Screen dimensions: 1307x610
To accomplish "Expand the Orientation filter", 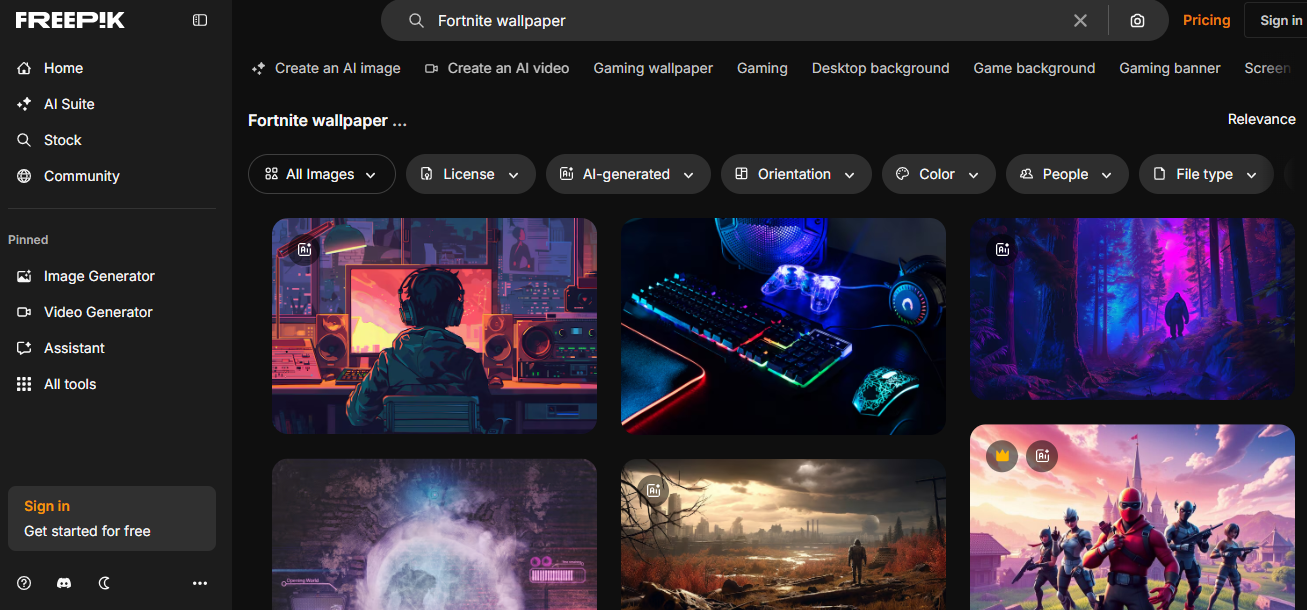I will (796, 174).
